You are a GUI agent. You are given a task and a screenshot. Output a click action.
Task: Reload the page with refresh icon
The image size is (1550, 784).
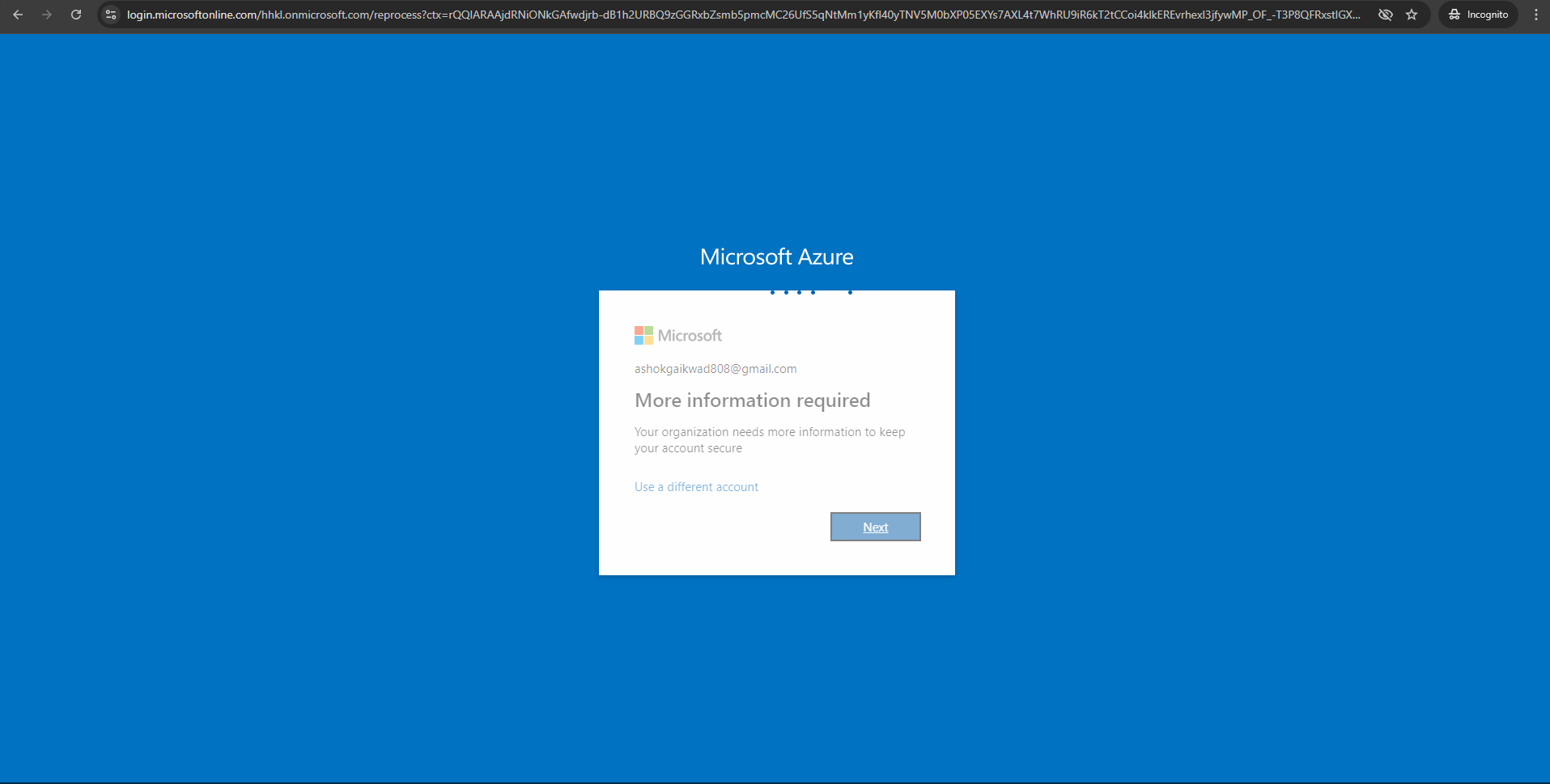[x=76, y=15]
